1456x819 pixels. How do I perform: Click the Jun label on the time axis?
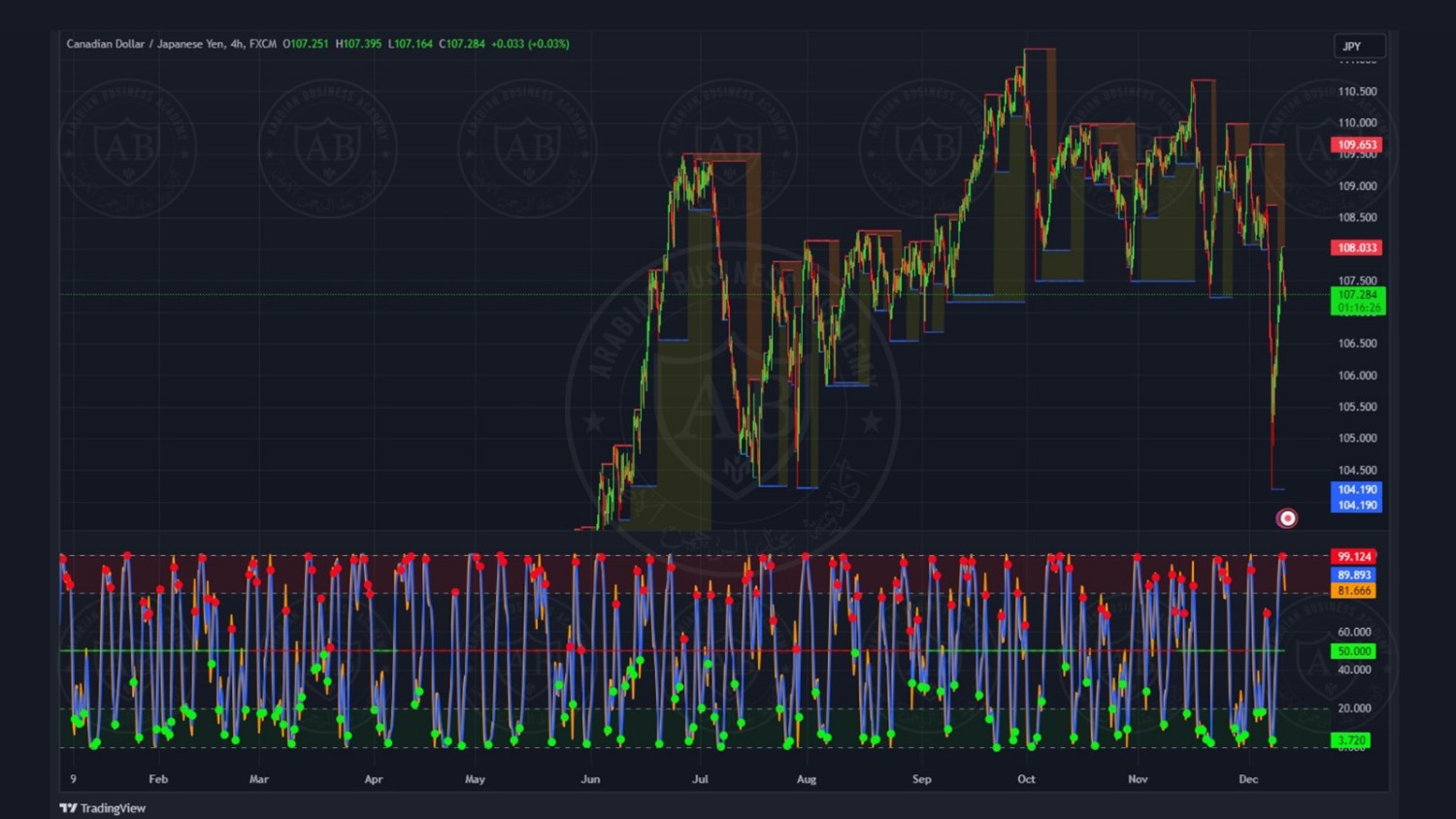pos(590,779)
